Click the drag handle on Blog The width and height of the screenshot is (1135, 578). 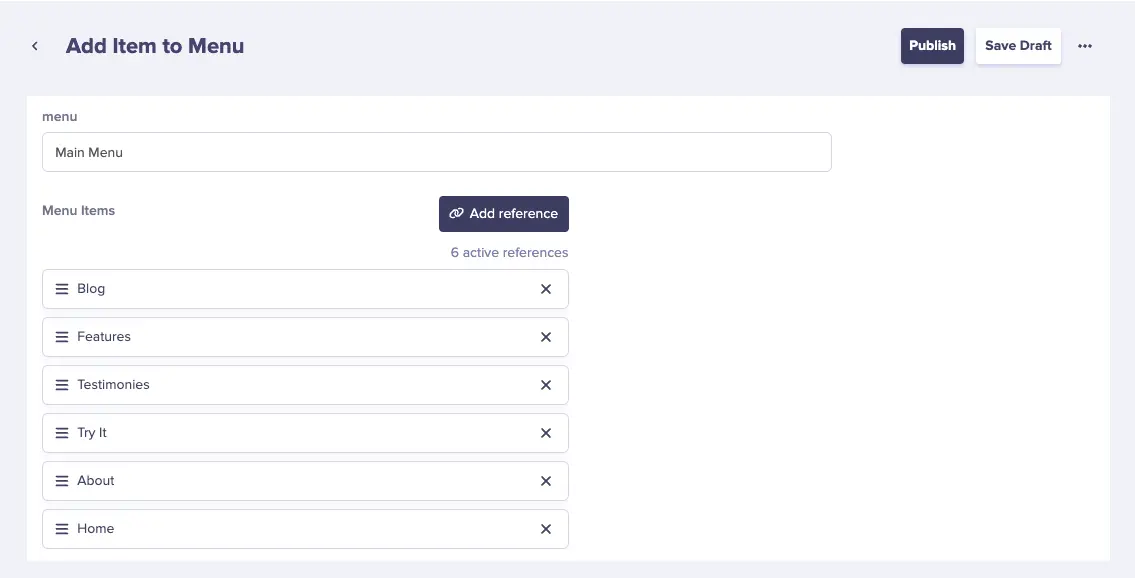tap(62, 289)
